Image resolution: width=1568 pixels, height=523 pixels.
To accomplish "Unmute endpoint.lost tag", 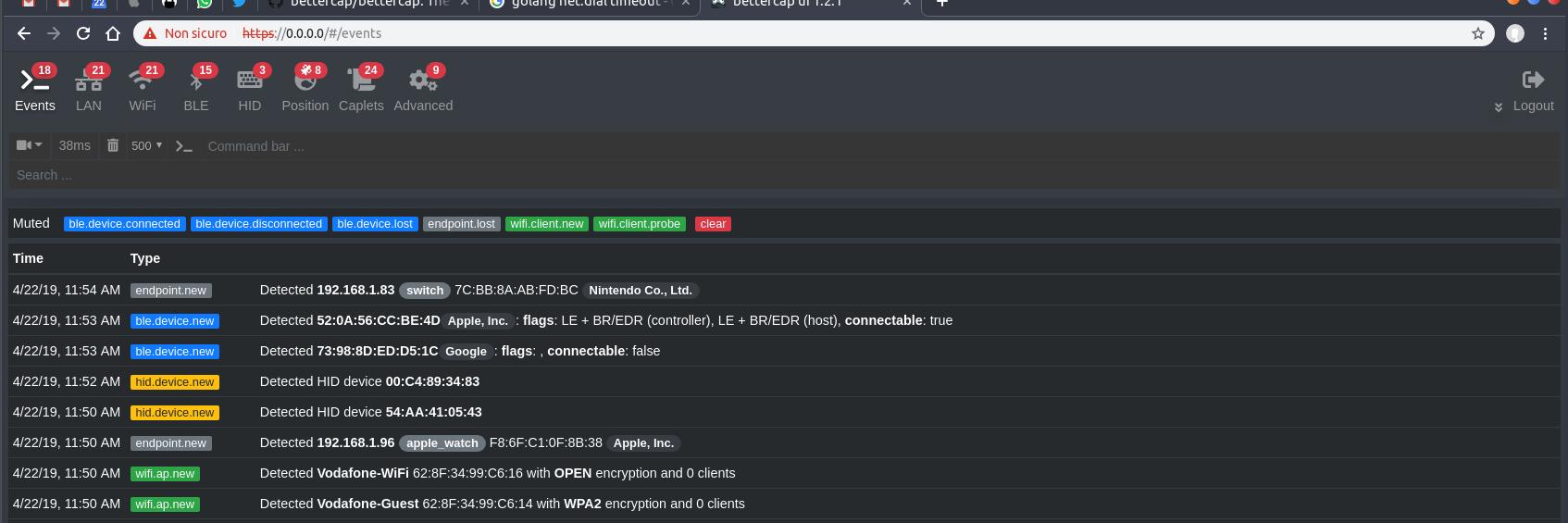I will 462,224.
